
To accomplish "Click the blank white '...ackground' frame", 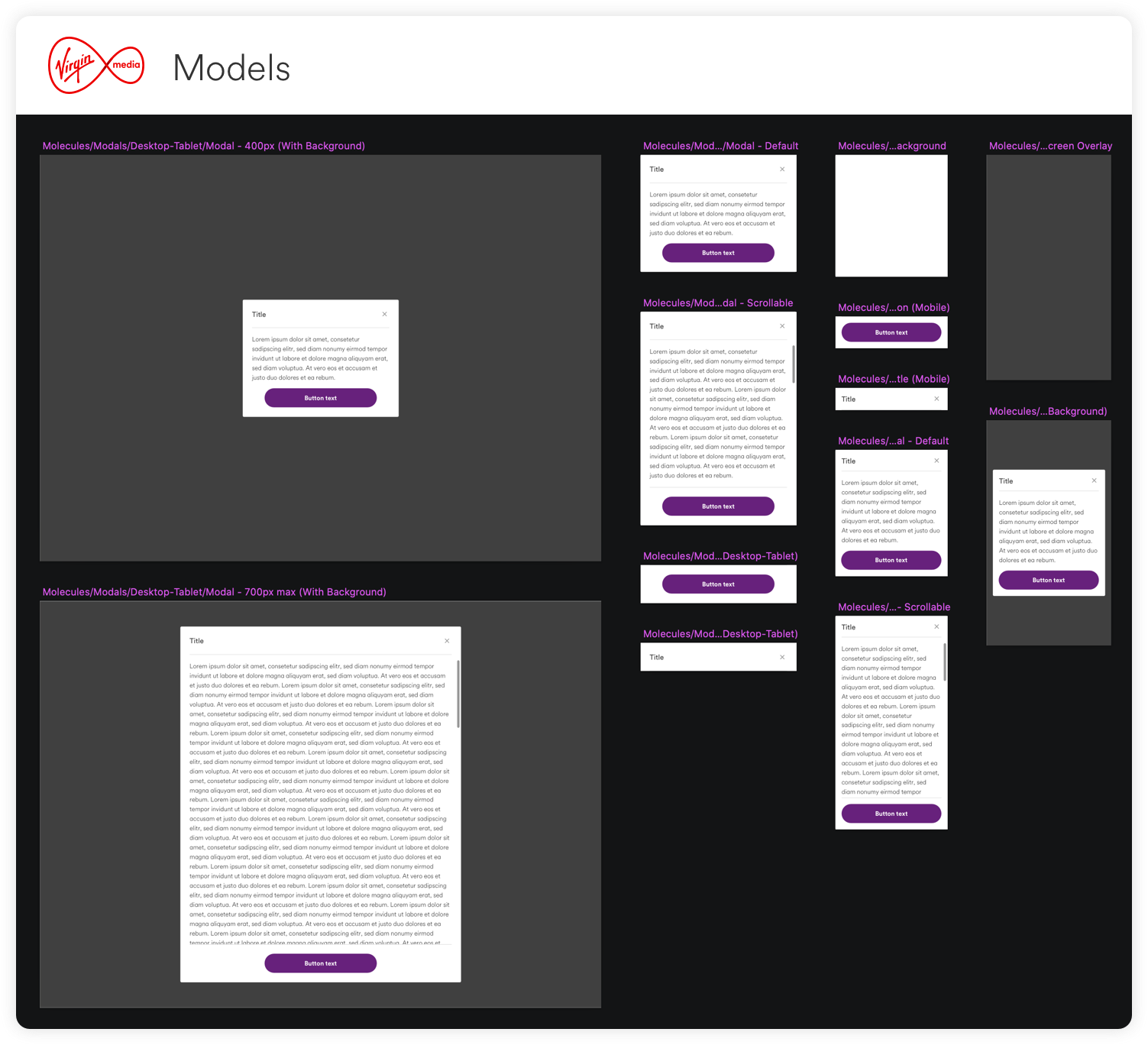I will coord(891,216).
